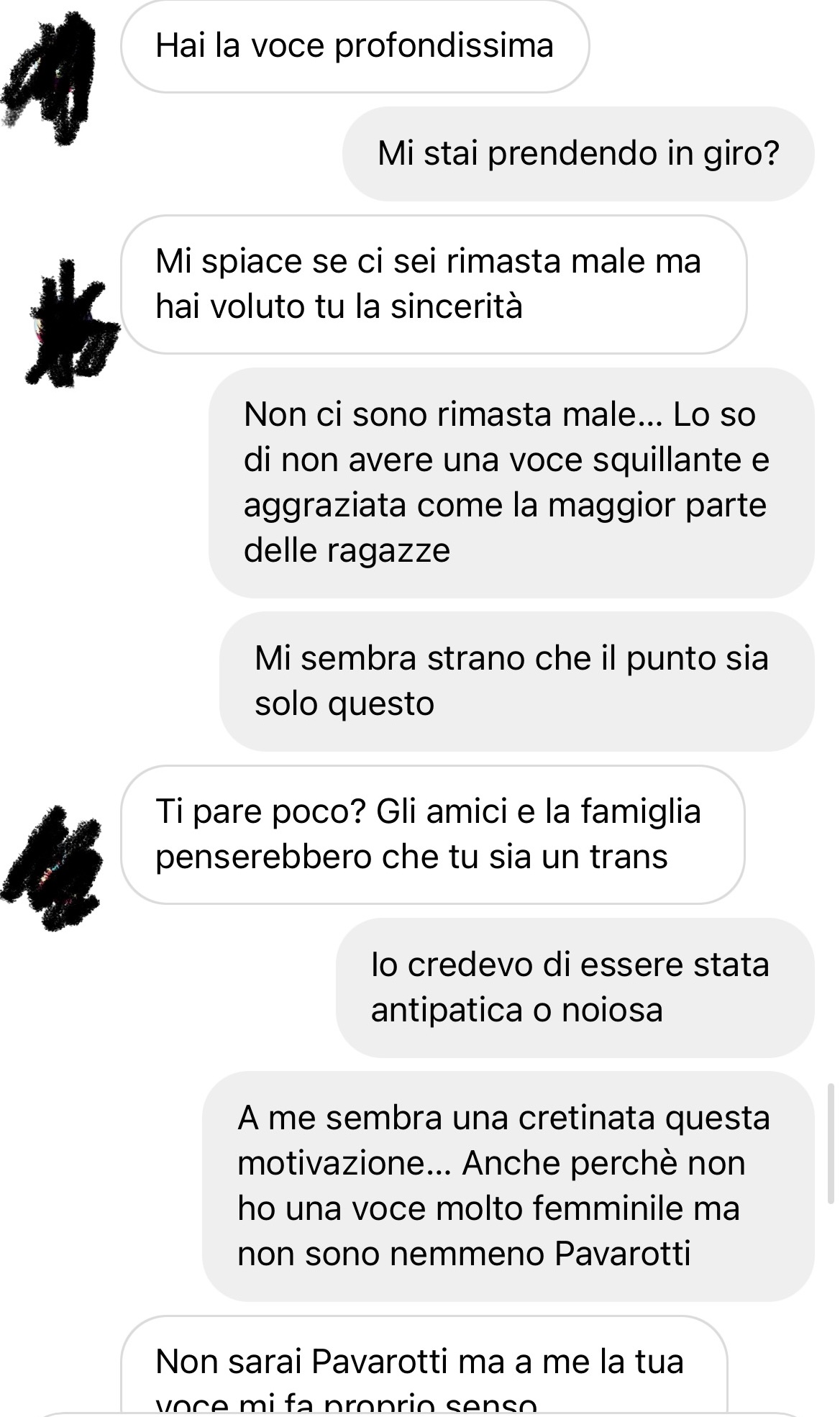Select the 'Io credevo di essere stata antipatica' bubble
The image size is (840, 1417).
pos(575,988)
